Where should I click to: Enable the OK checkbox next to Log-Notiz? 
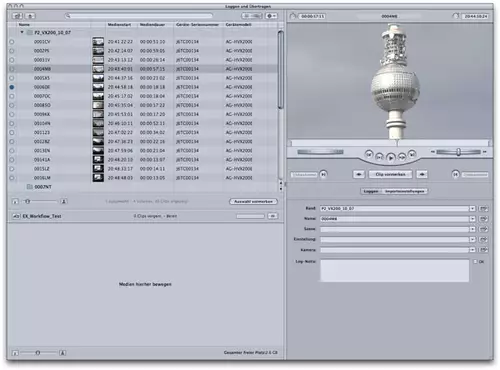coord(476,262)
